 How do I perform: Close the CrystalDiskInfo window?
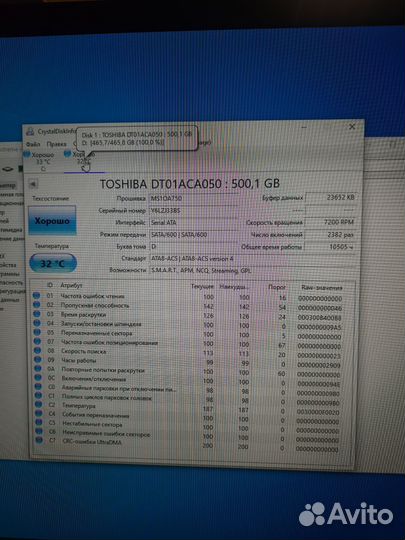[x=352, y=127]
